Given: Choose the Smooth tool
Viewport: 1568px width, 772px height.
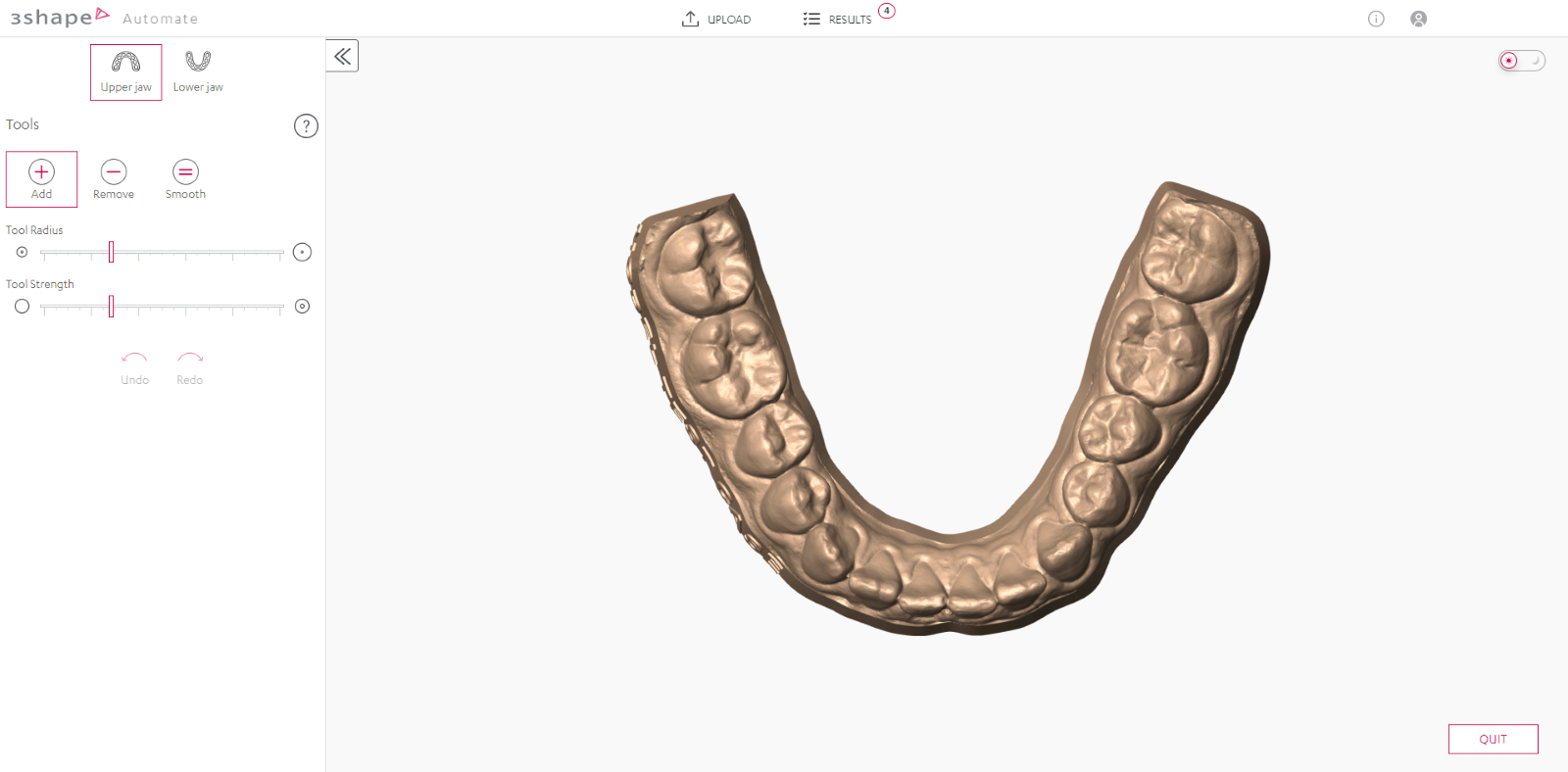Looking at the screenshot, I should click(x=185, y=179).
